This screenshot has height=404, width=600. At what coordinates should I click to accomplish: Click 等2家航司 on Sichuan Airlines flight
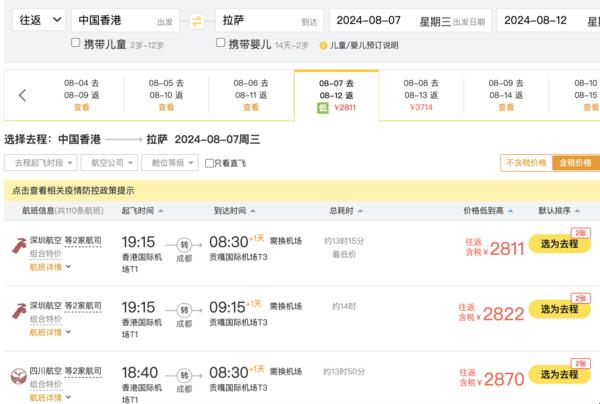83,371
